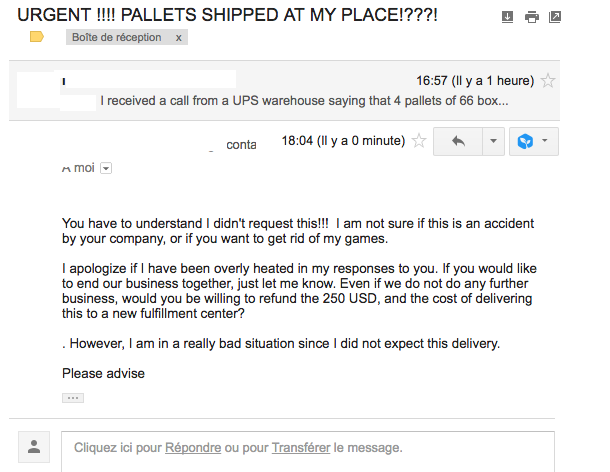Open the 'Boîte de réception' label
Viewport: 610px width, 472px height.
[x=117, y=37]
